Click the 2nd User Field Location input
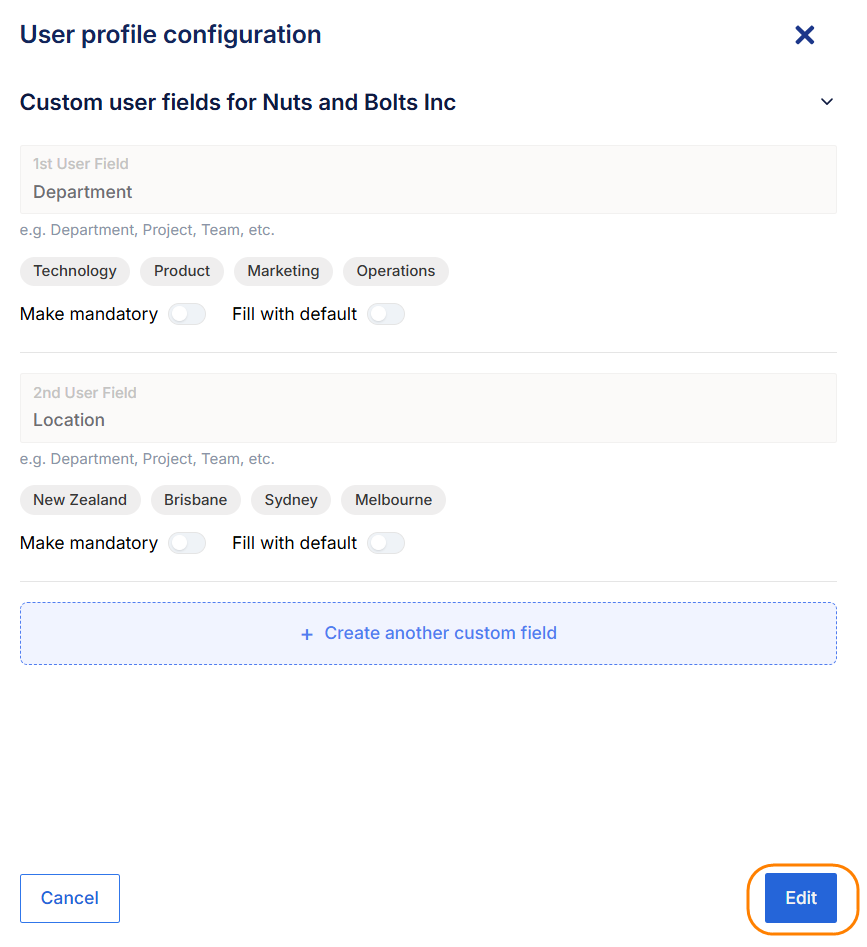The width and height of the screenshot is (867, 947). (x=428, y=408)
